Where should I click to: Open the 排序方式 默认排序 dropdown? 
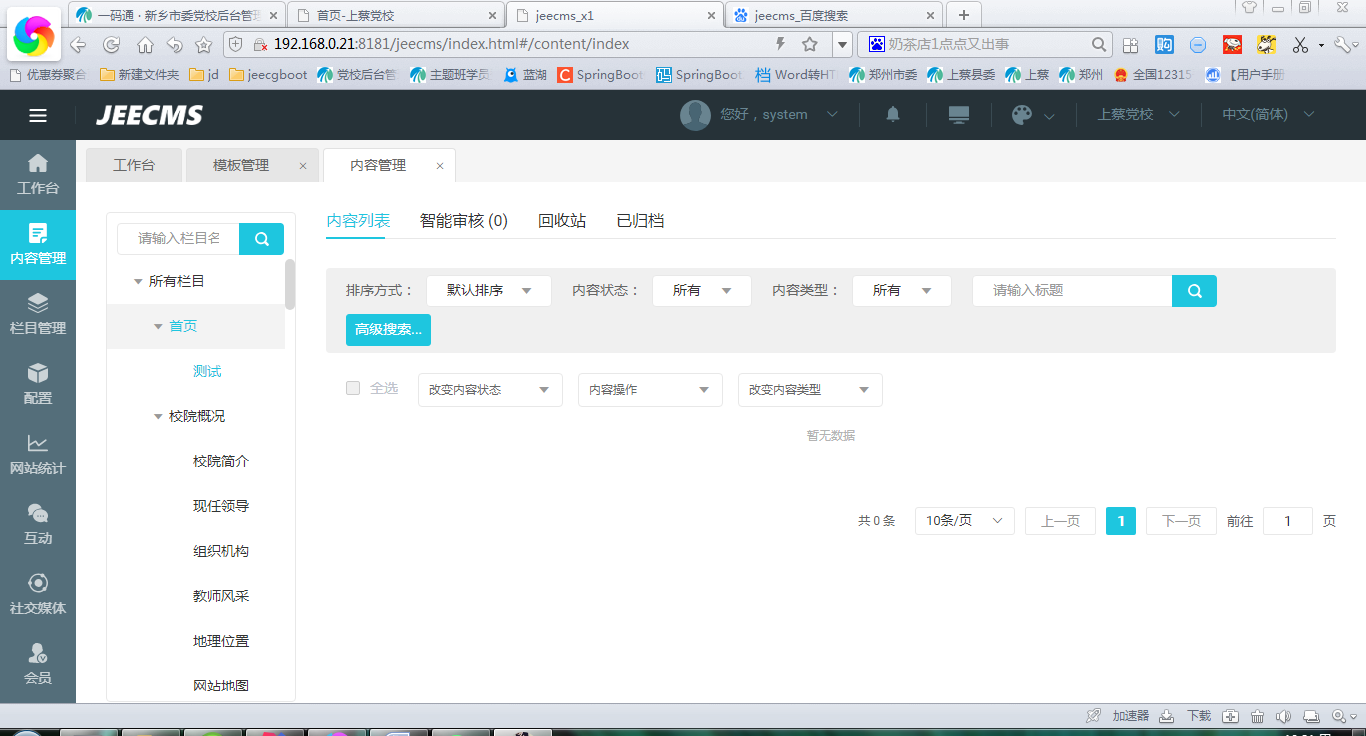pos(488,291)
